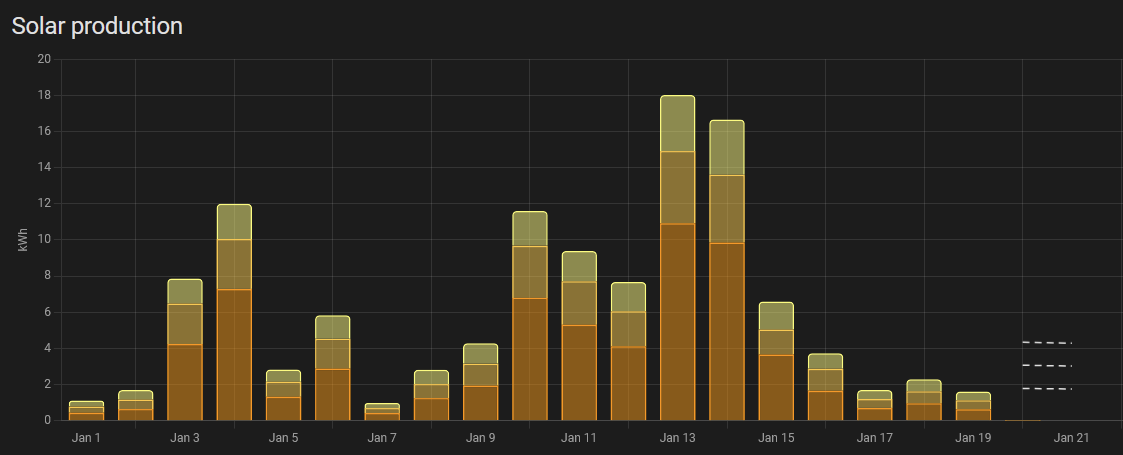Click middle segment of the Jan 4 bar
The image size is (1123, 455).
coord(234,264)
